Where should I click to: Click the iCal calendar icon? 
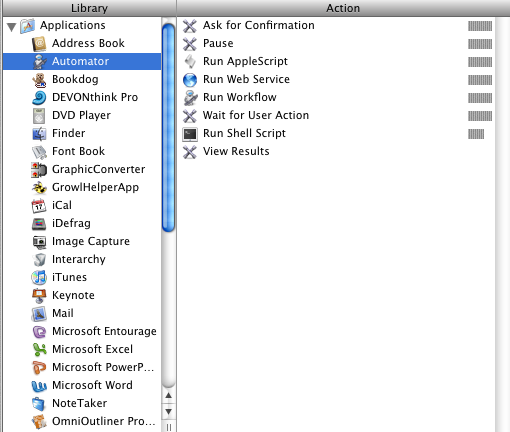[39, 206]
